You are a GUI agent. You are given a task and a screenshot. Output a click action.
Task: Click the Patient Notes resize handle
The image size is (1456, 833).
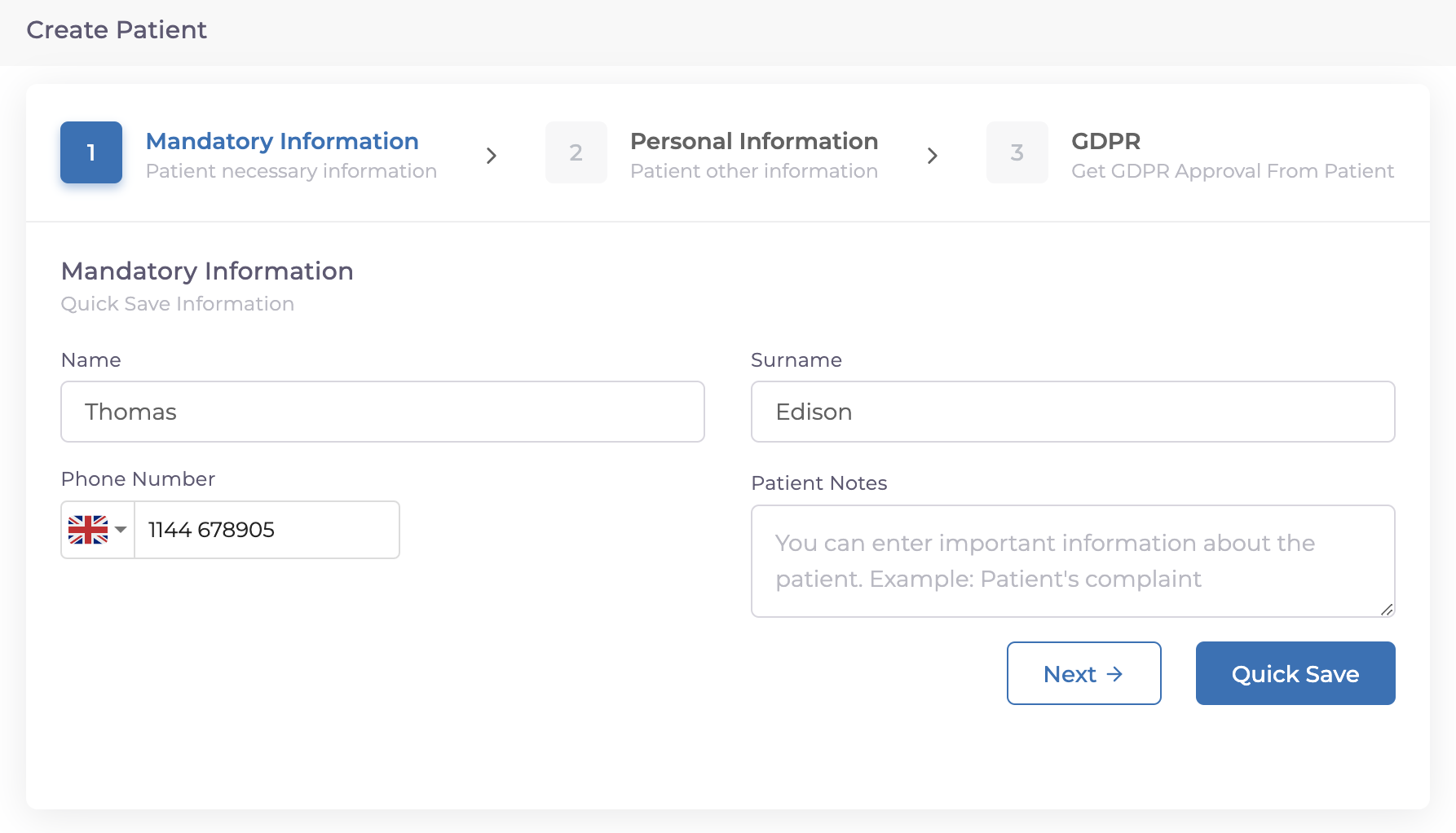pyautogui.click(x=1386, y=609)
